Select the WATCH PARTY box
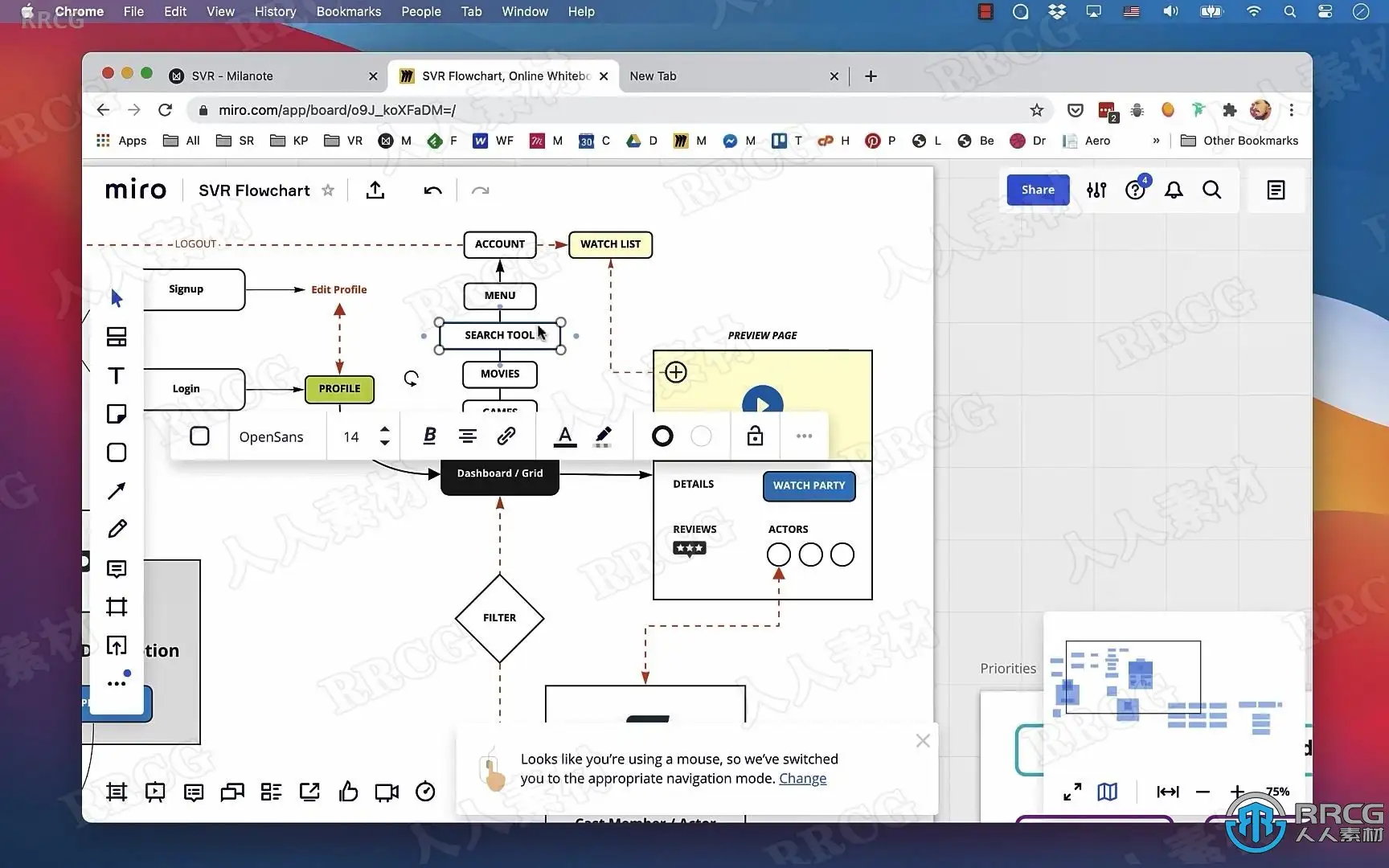This screenshot has width=1389, height=868. (x=809, y=485)
